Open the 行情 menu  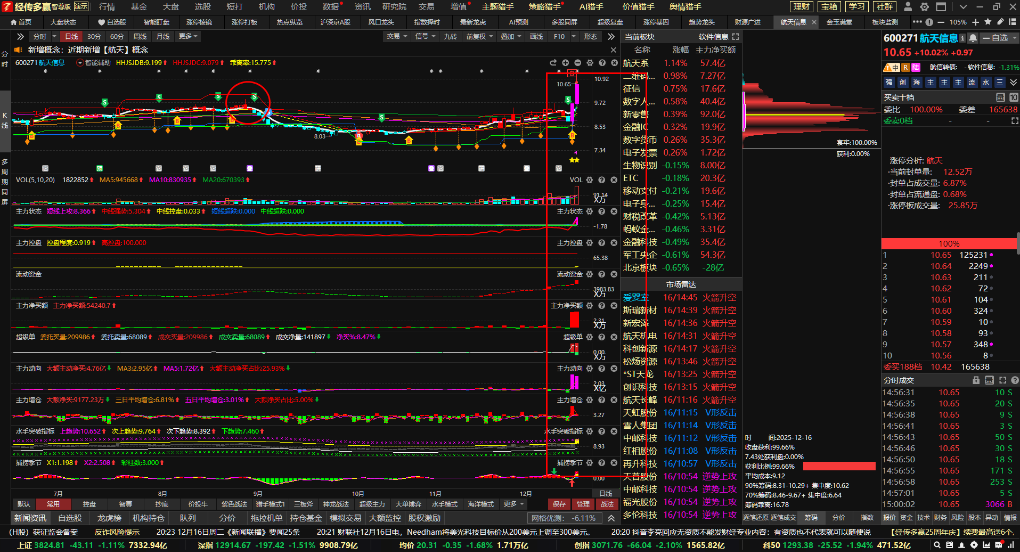(107, 6)
